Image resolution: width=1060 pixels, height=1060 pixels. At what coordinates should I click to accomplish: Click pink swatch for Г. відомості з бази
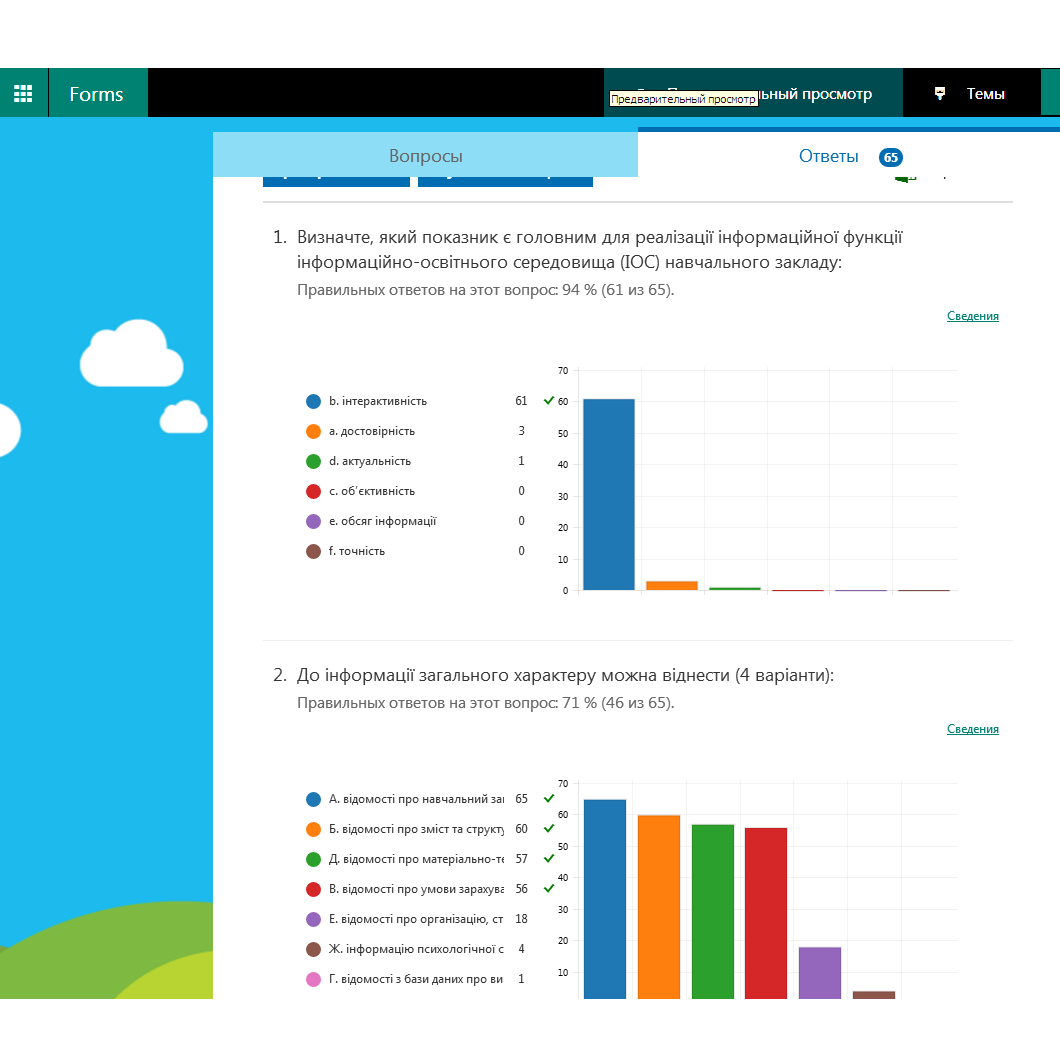click(313, 979)
